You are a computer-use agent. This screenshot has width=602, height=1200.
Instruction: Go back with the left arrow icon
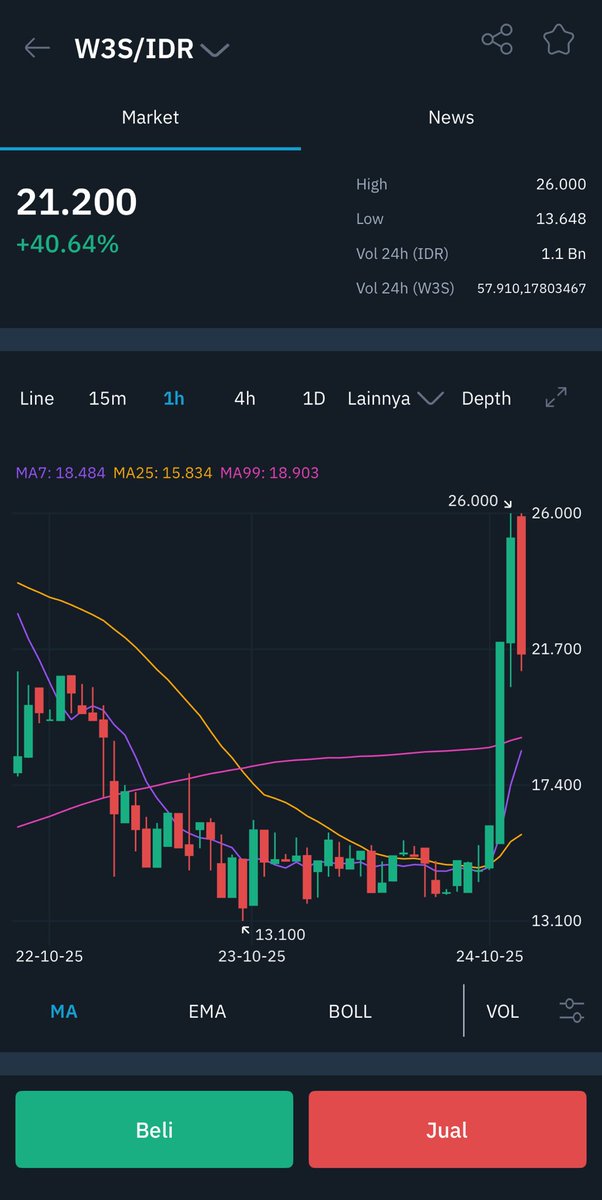coord(37,48)
